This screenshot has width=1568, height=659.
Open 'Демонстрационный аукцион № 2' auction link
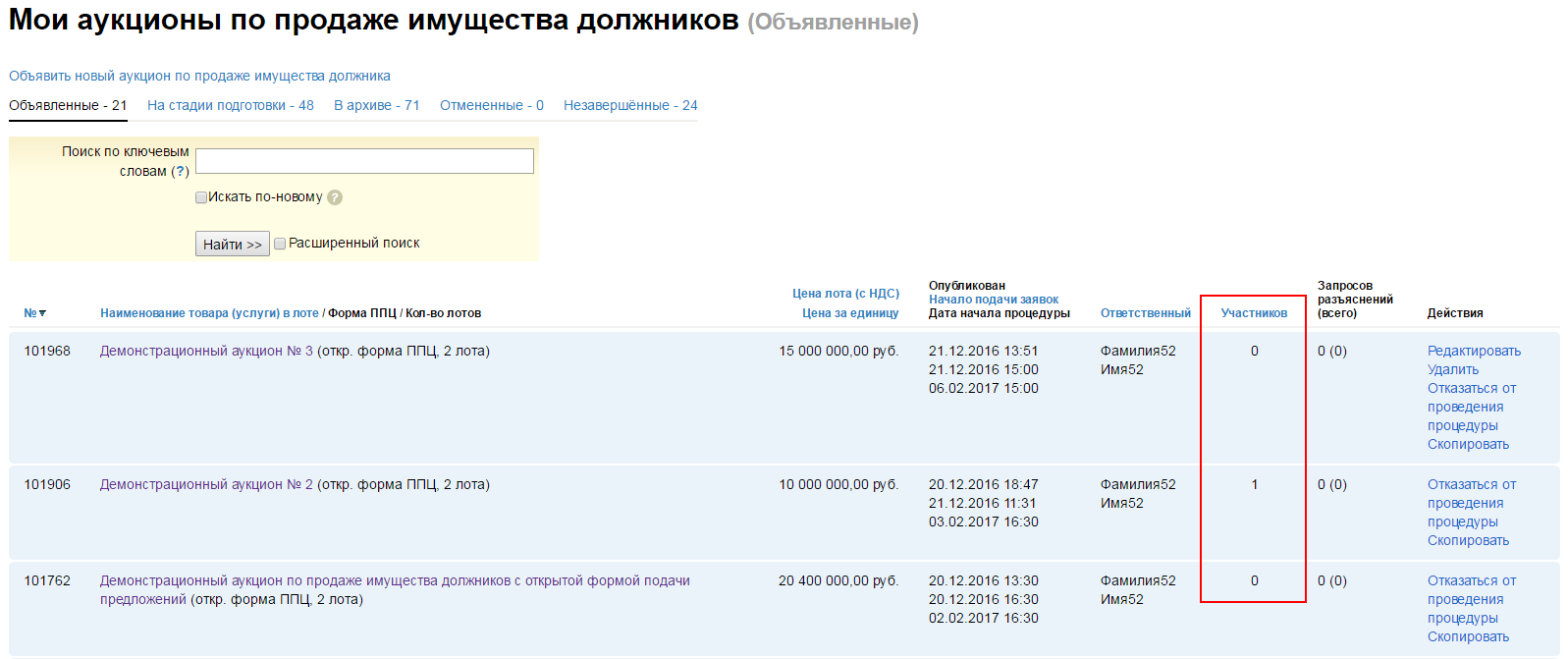tap(206, 484)
